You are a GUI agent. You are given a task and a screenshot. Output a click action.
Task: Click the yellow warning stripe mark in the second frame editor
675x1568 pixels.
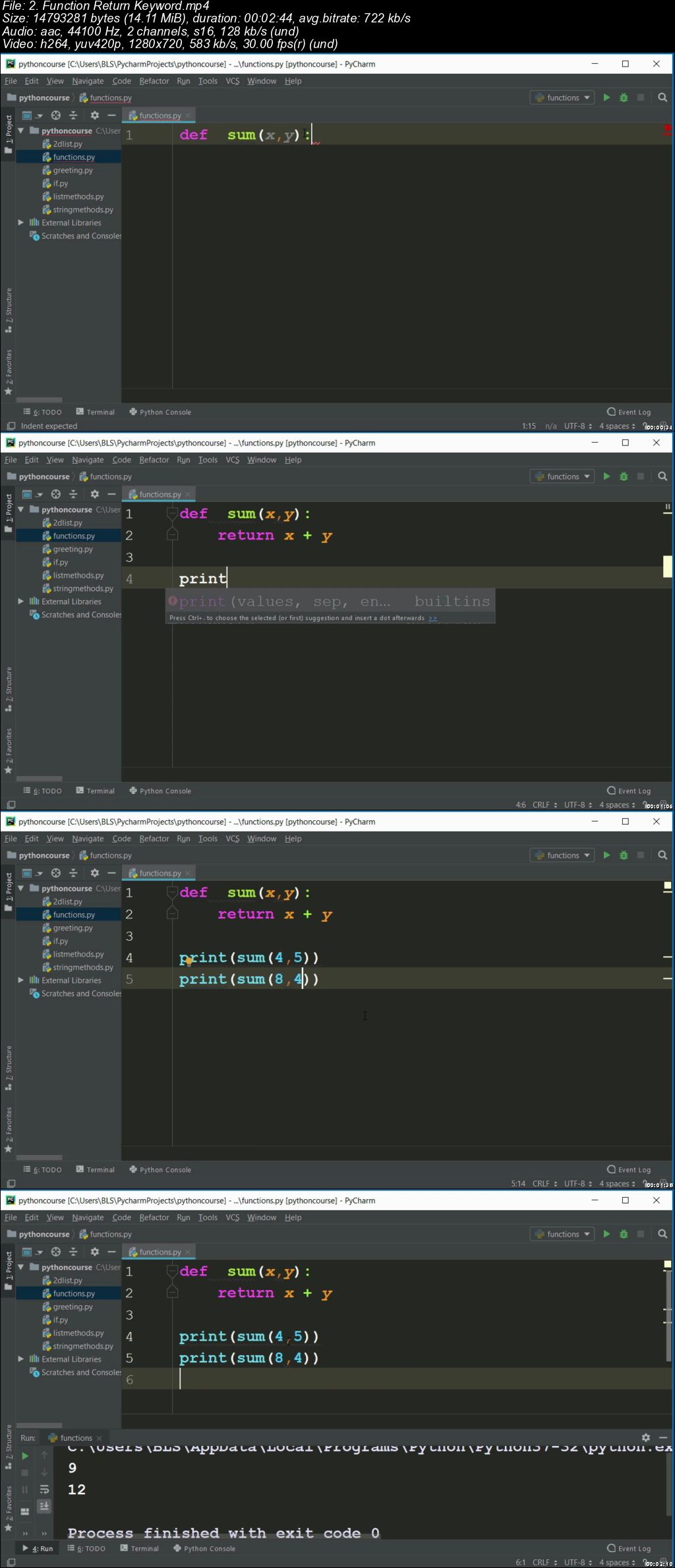tap(668, 567)
